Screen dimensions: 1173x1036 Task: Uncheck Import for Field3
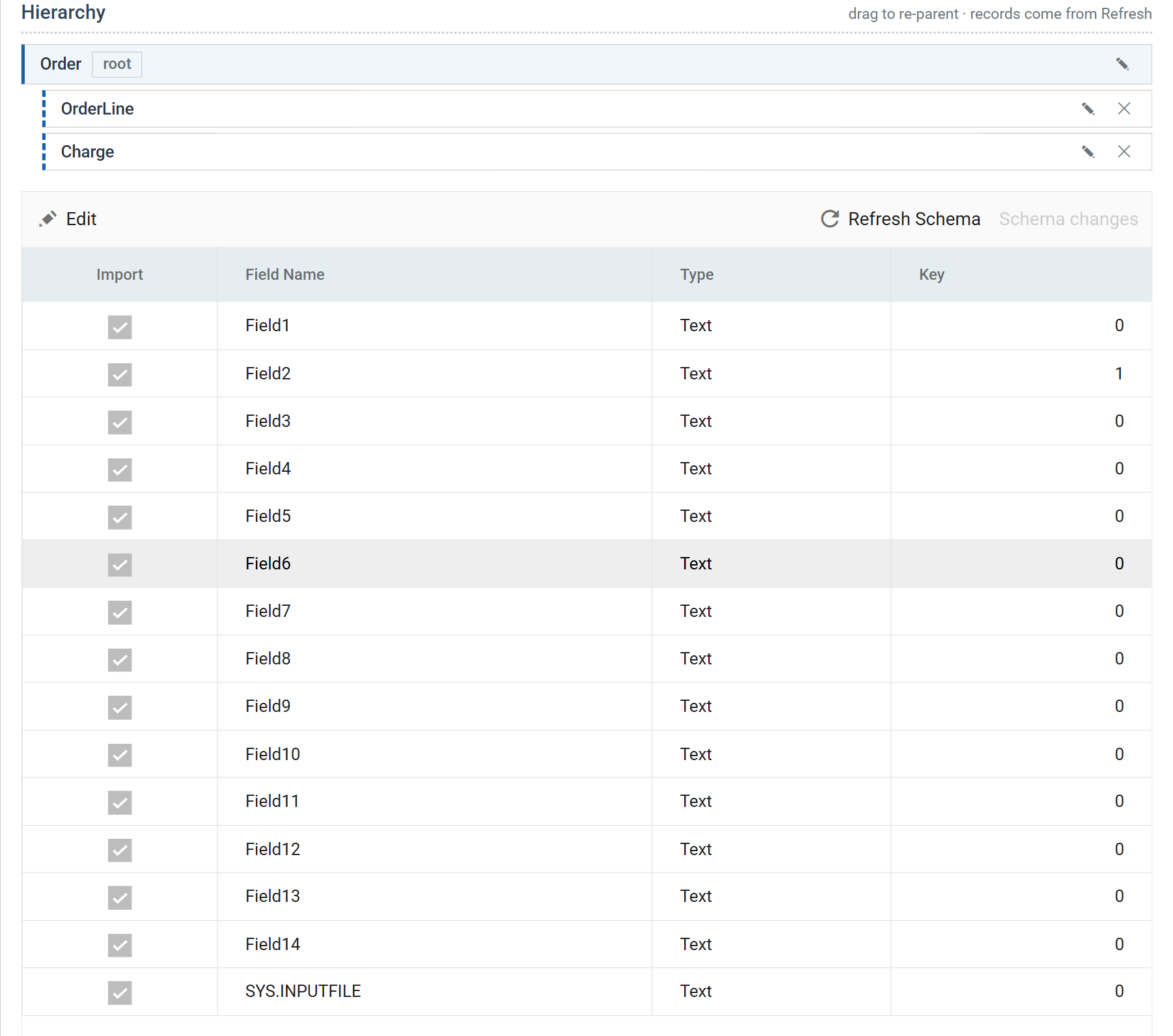(x=120, y=422)
